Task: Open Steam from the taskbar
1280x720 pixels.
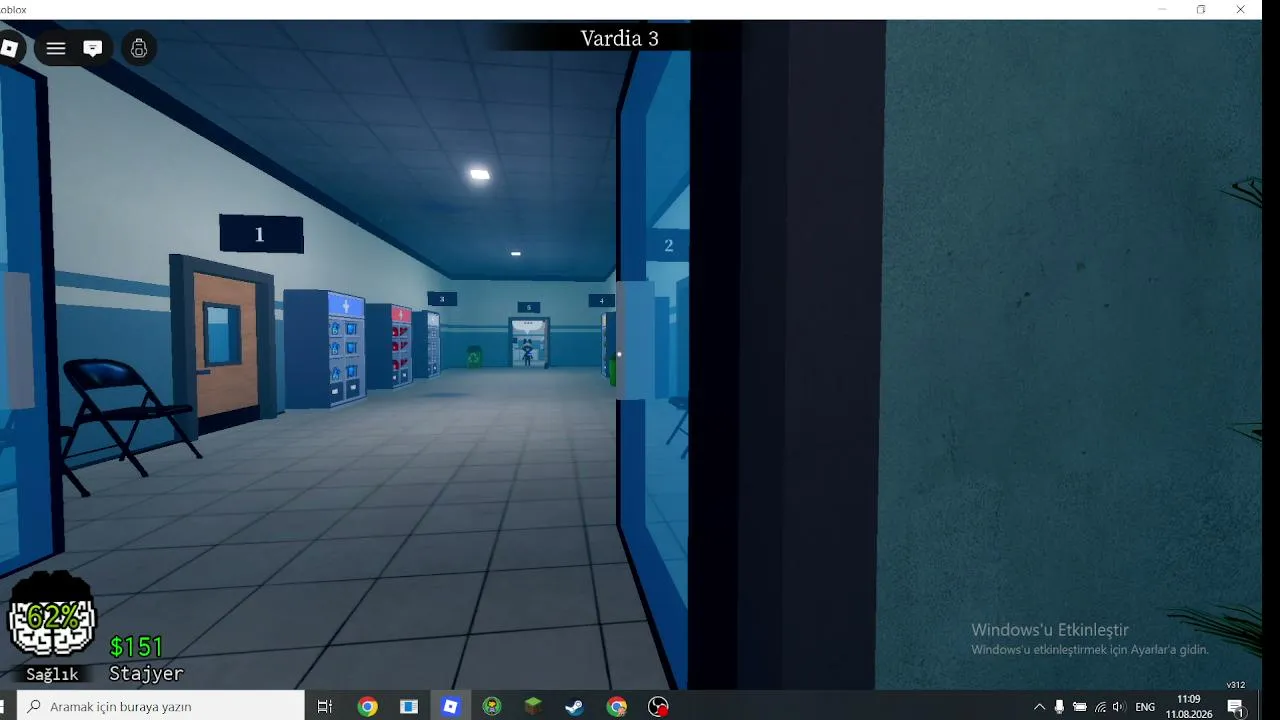Action: 575,706
